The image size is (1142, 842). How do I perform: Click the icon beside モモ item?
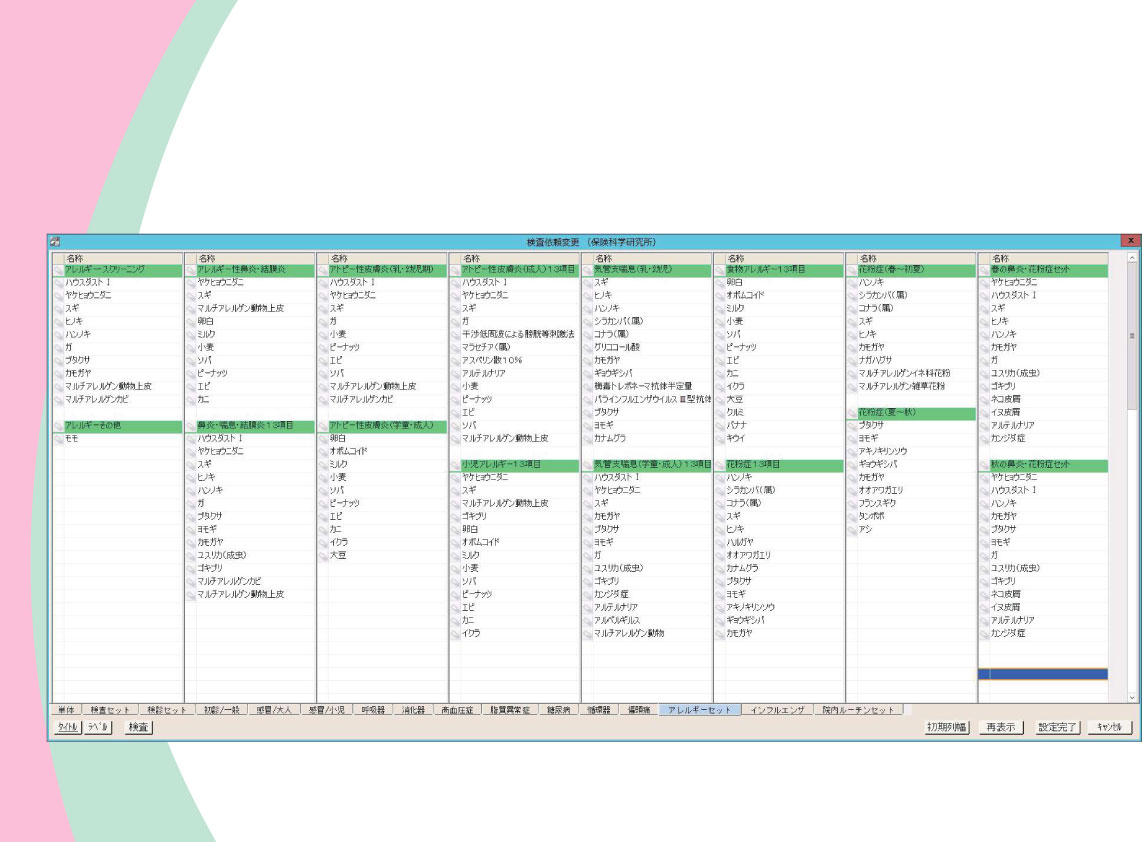(59, 439)
